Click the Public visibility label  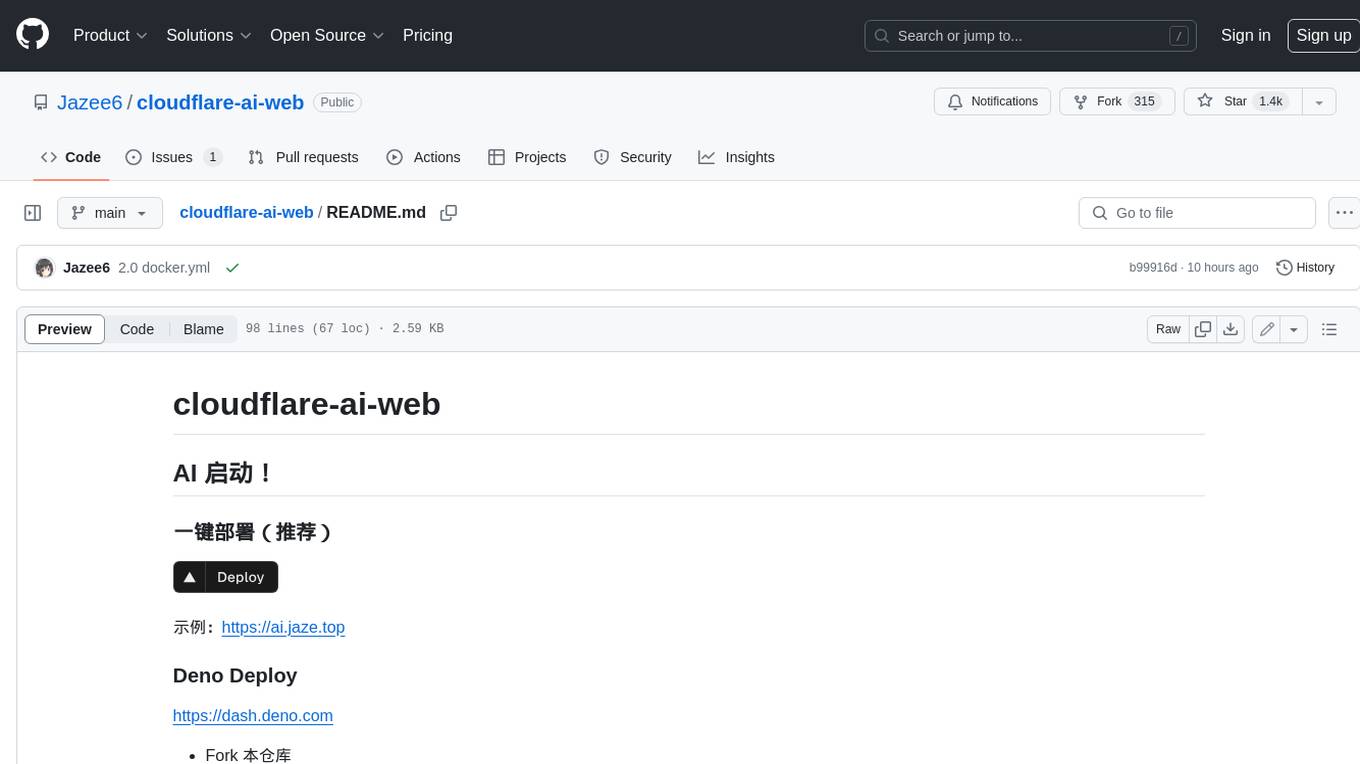click(337, 102)
